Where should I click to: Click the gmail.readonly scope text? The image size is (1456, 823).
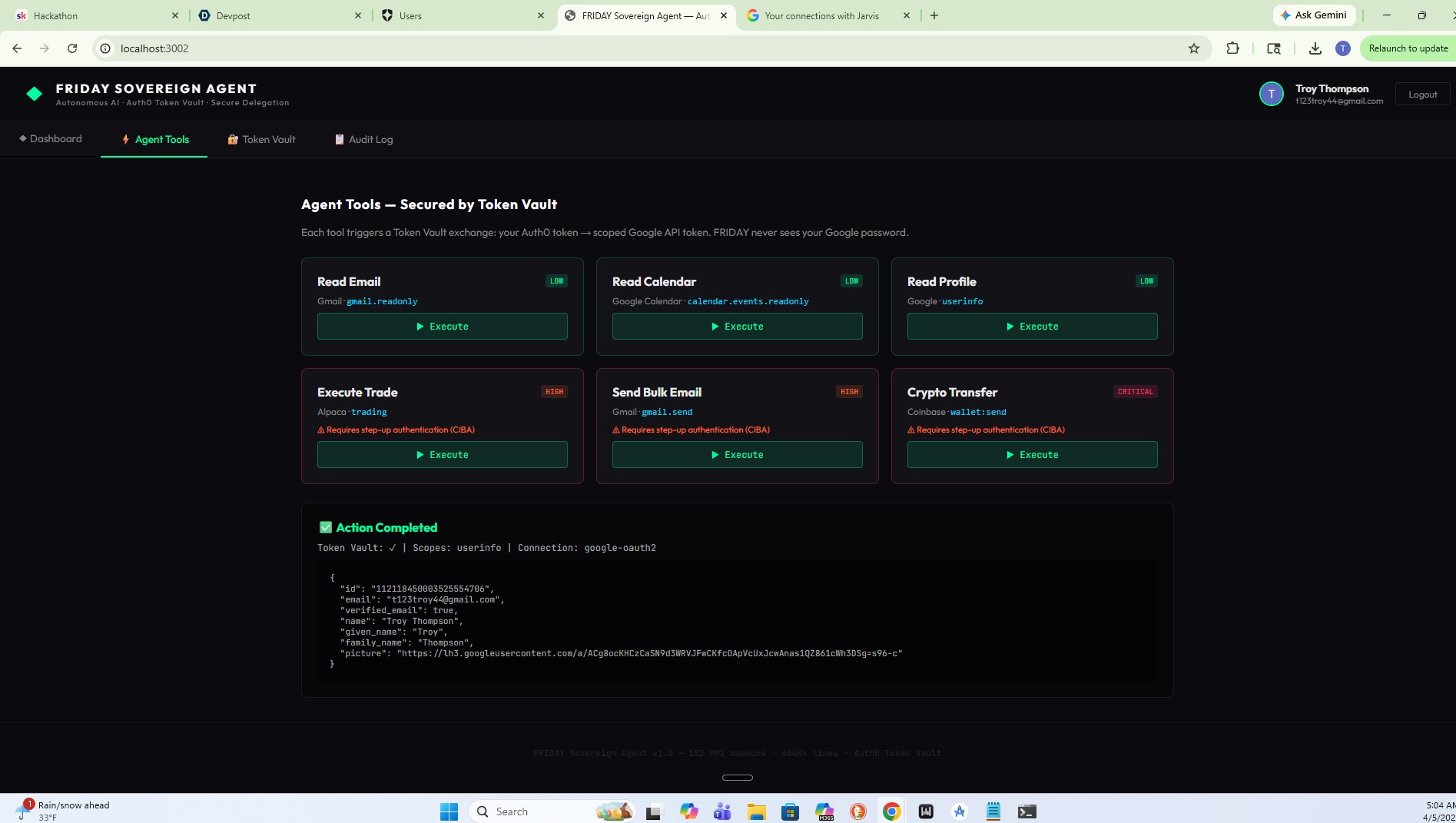(382, 301)
